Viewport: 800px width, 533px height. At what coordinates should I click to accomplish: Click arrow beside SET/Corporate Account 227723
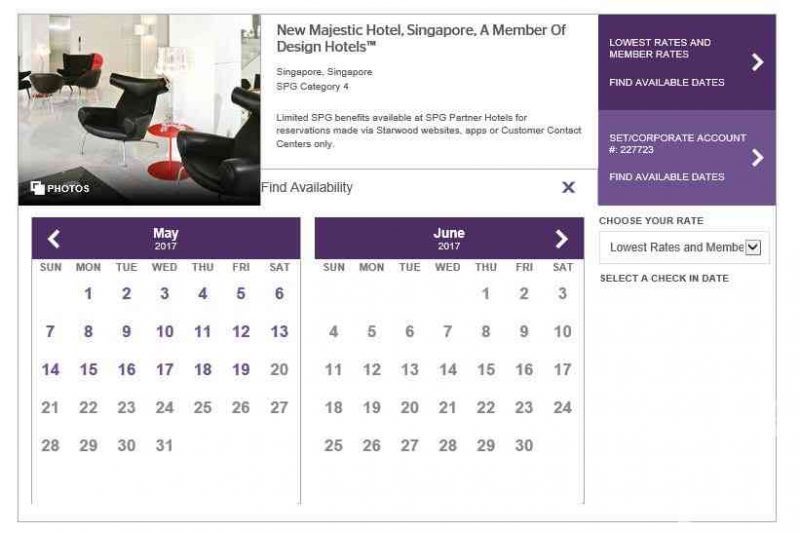coord(758,158)
